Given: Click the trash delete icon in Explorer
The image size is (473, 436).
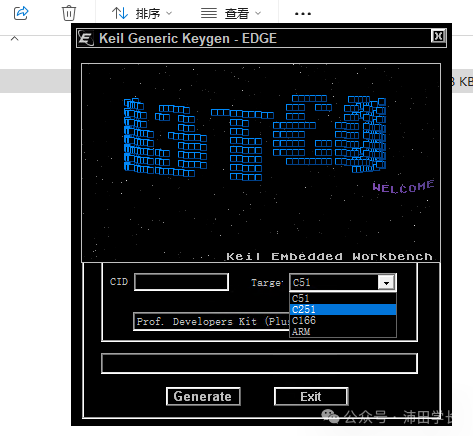Looking at the screenshot, I should tap(69, 13).
